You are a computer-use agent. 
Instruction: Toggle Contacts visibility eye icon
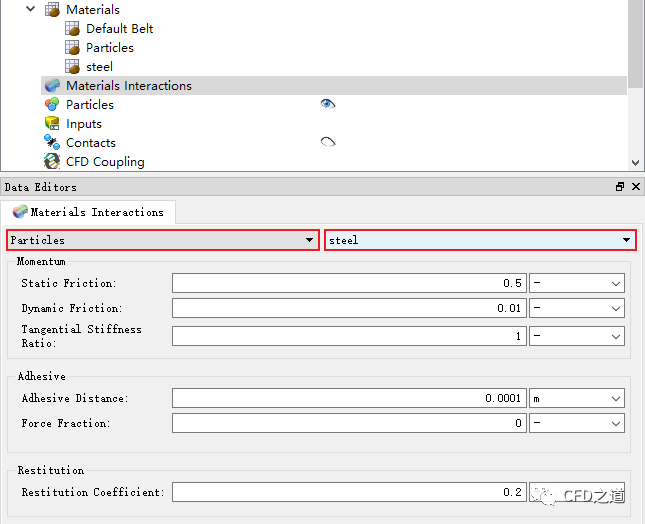(327, 142)
